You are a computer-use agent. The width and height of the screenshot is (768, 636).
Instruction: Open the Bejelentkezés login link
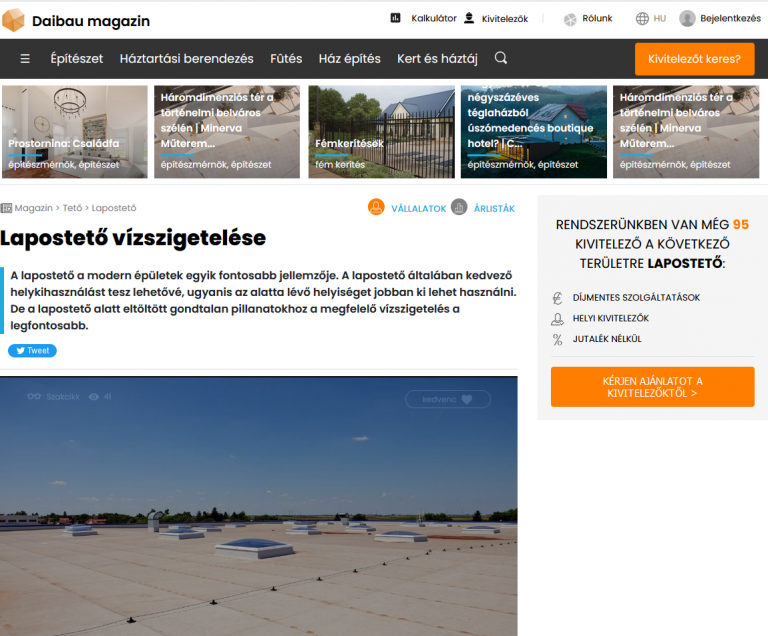tap(730, 19)
